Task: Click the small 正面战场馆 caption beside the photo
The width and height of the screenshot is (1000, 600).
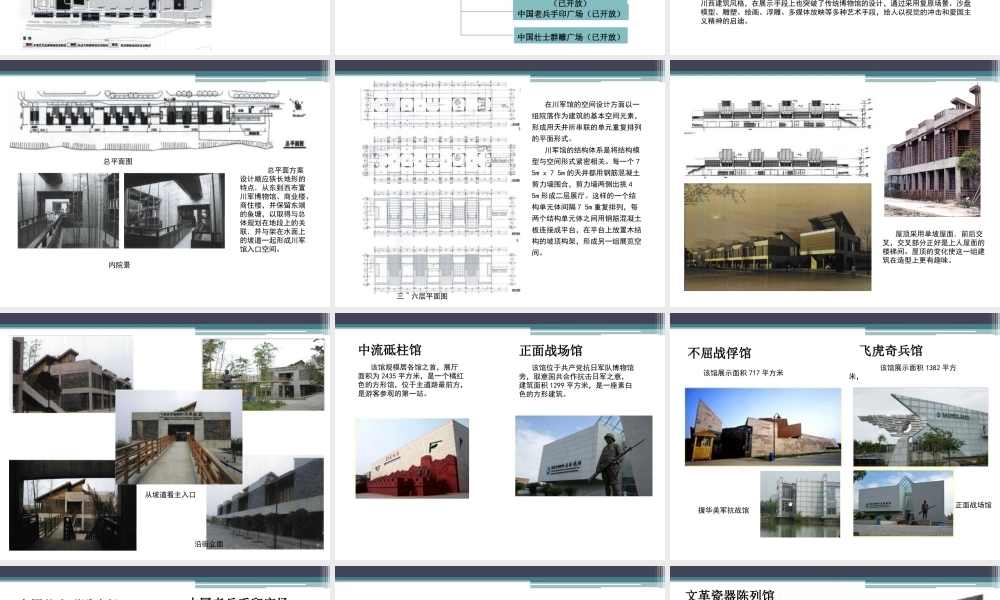Action: coord(973,505)
